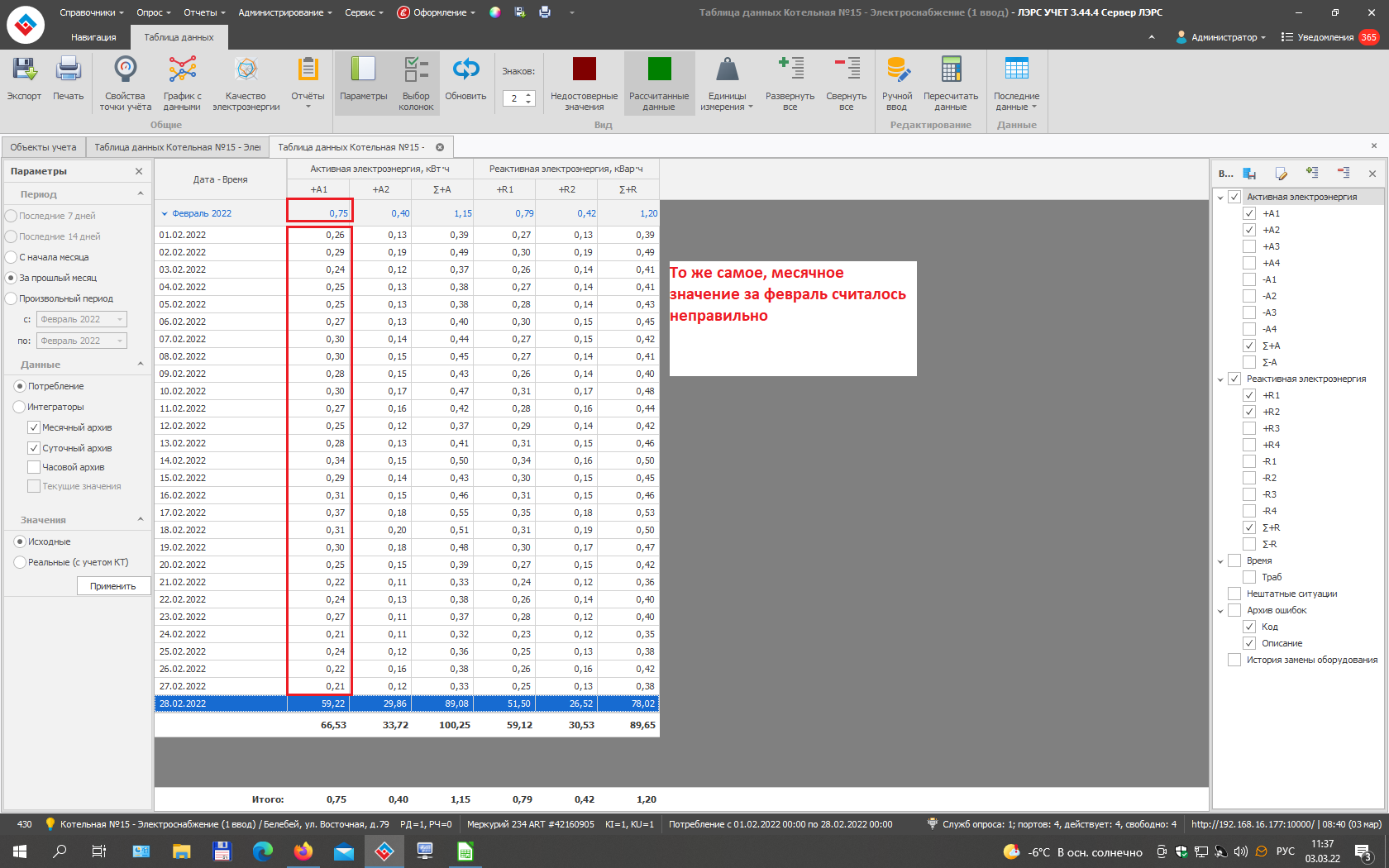Collapse the Февраль 2022 month group
This screenshot has height=868, width=1389.
coord(164,213)
